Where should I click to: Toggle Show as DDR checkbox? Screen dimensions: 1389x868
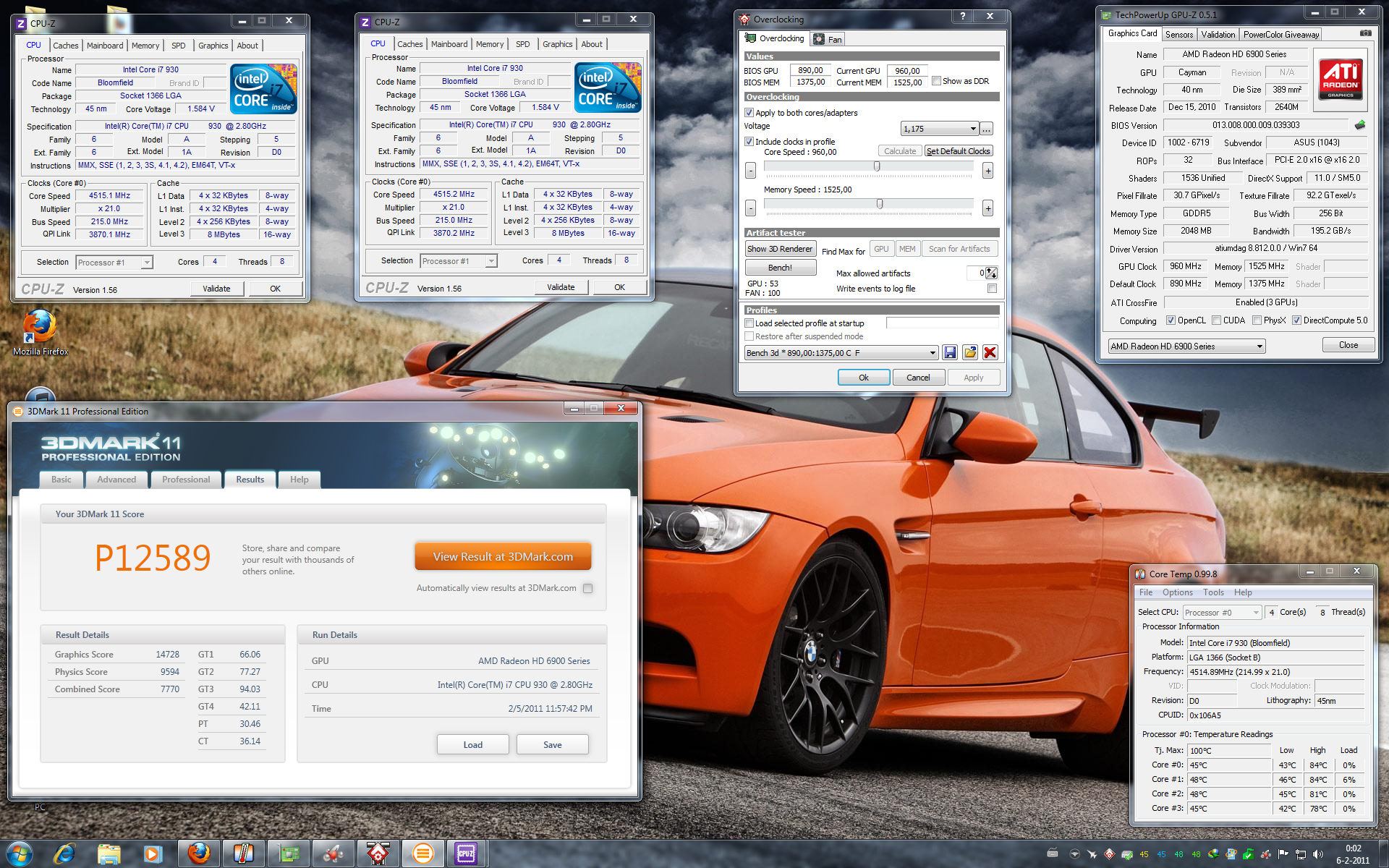click(937, 81)
